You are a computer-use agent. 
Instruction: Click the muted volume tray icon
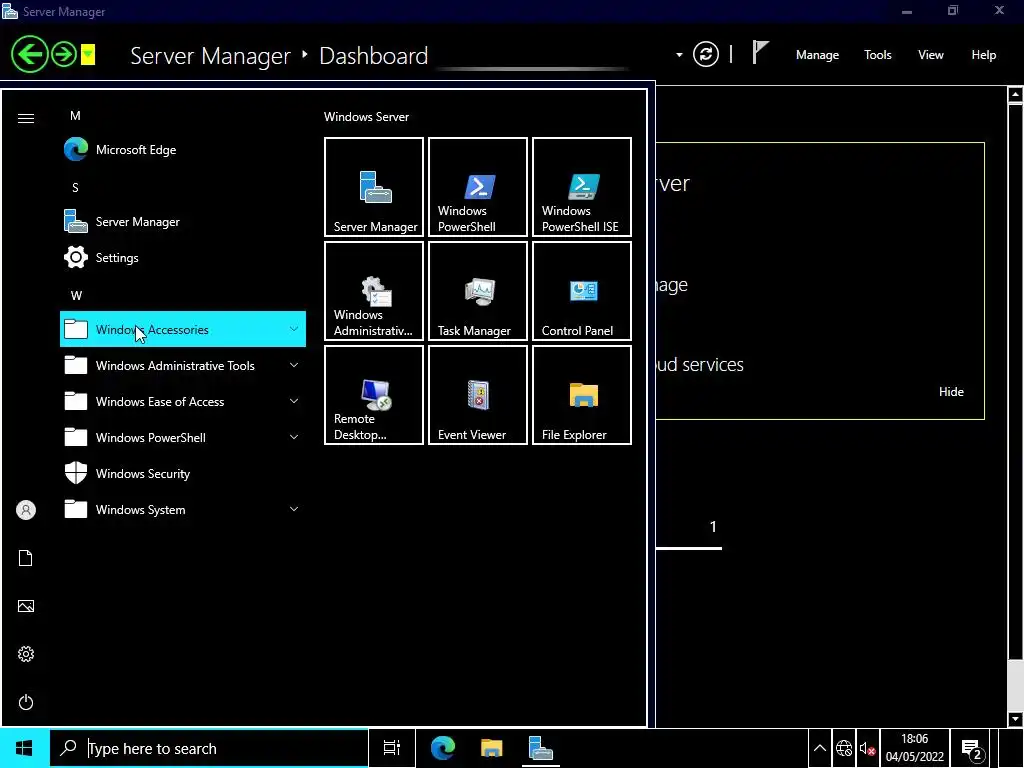click(x=867, y=748)
